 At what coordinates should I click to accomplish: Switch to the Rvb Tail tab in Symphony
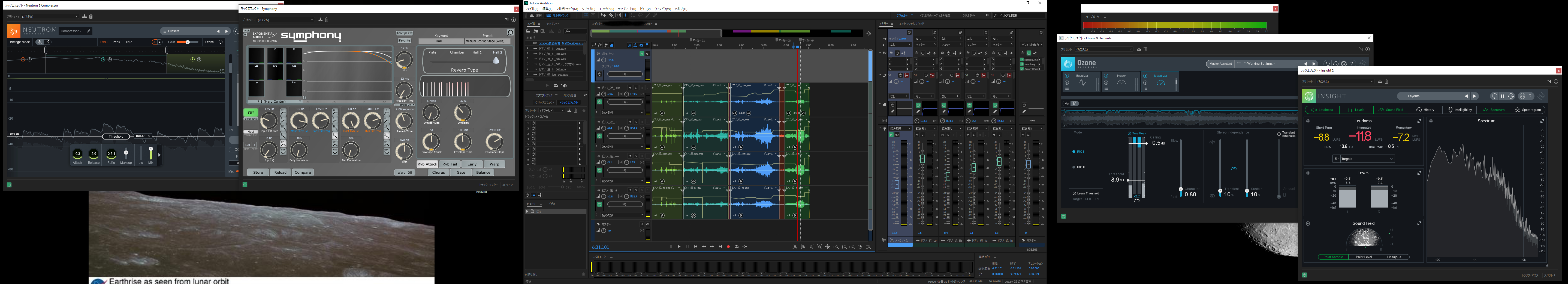450,164
